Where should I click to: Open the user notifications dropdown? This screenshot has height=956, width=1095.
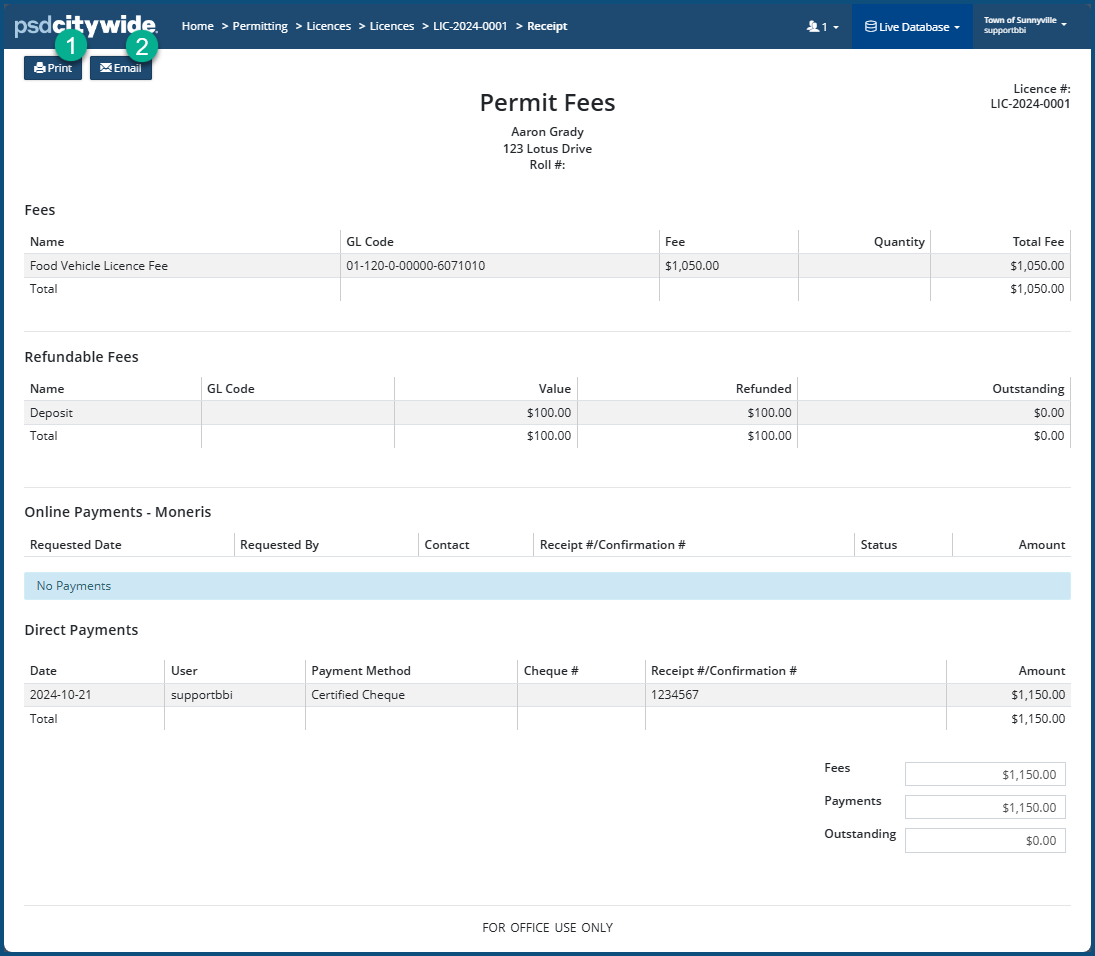822,27
